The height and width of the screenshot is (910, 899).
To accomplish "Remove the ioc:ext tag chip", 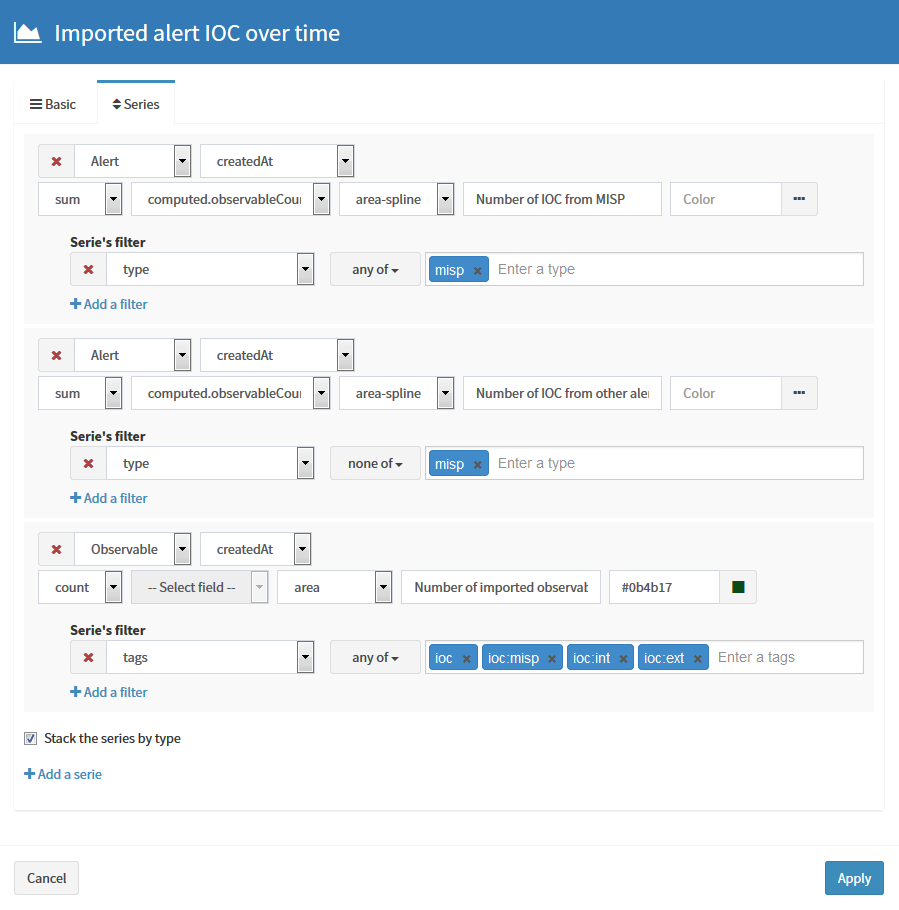I will point(697,659).
